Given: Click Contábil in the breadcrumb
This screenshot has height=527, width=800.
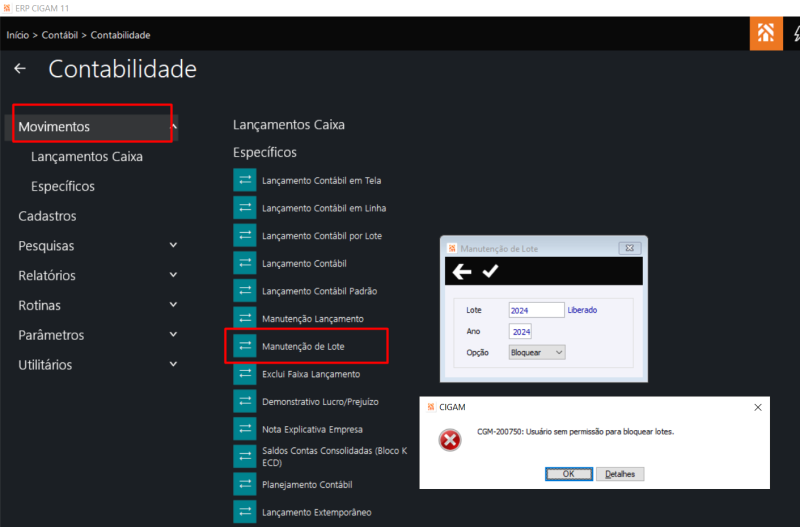Looking at the screenshot, I should [60, 35].
